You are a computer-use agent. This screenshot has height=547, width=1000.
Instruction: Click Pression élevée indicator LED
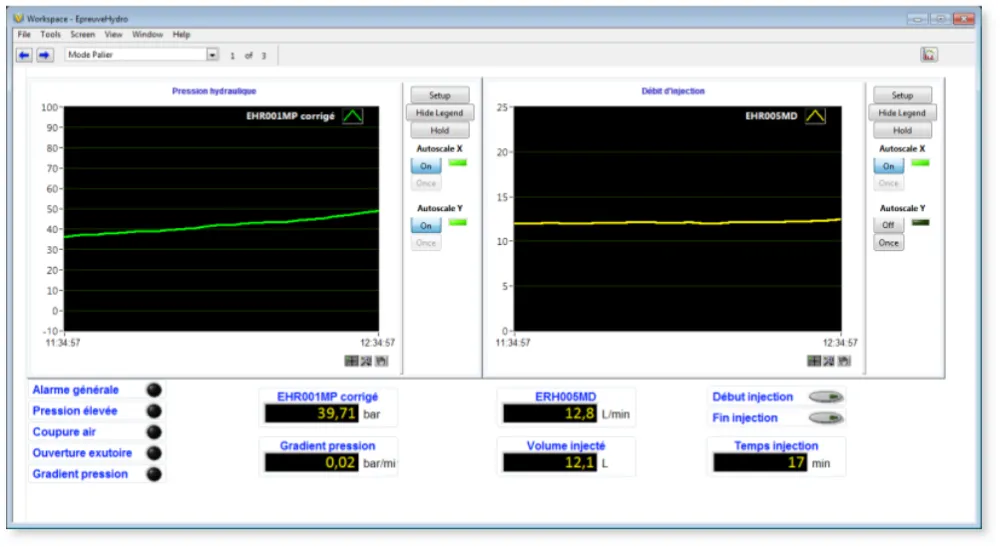(x=154, y=411)
